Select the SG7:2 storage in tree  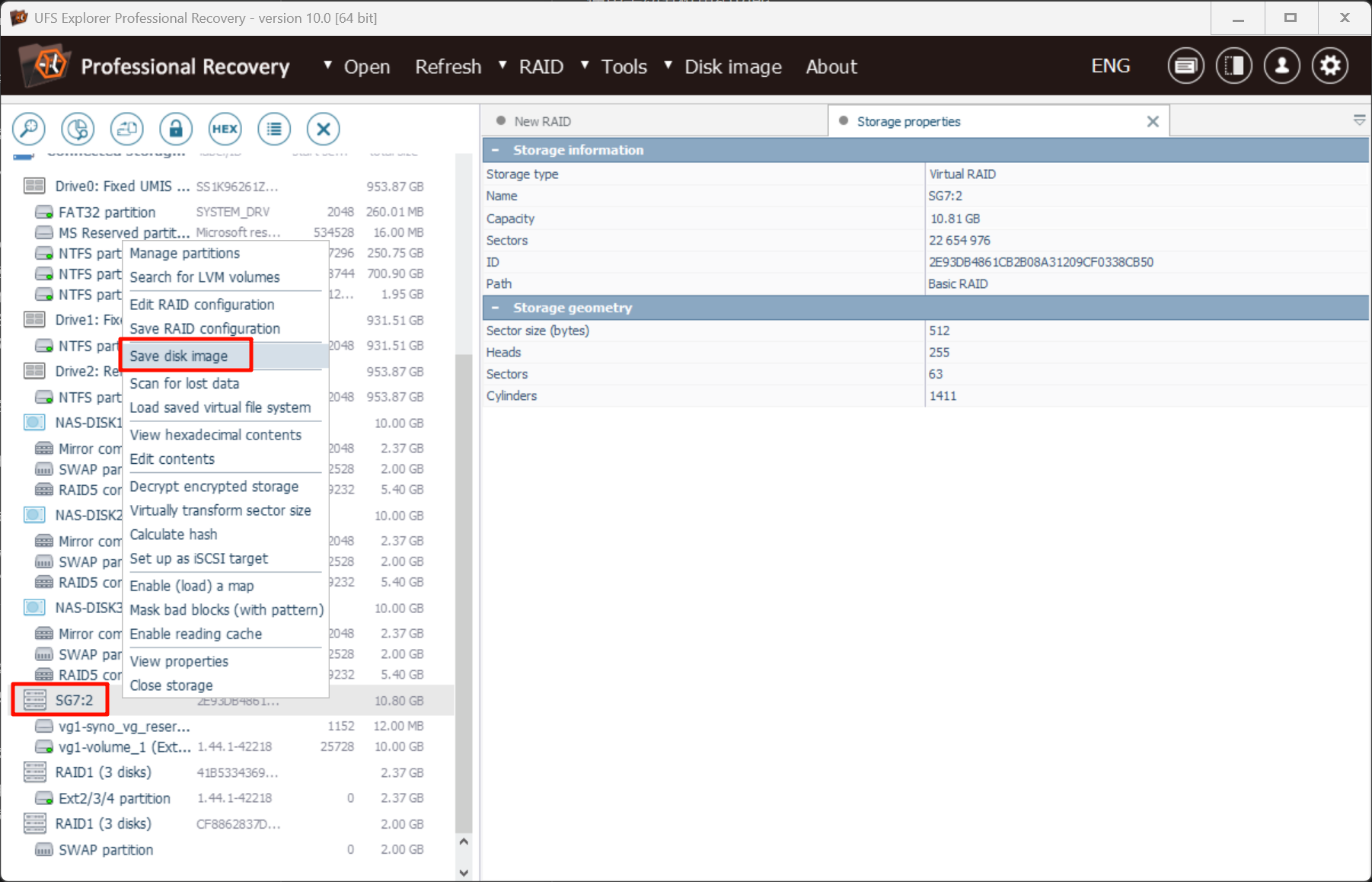(74, 700)
